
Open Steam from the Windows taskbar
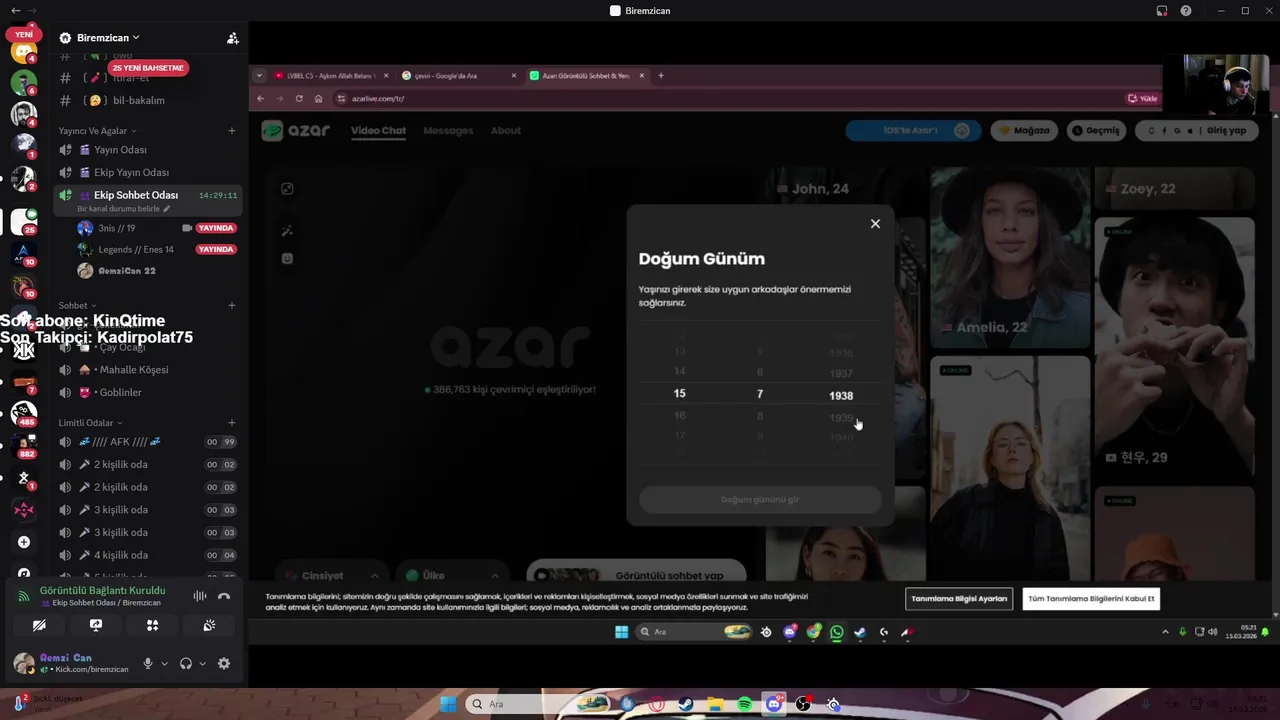pyautogui.click(x=686, y=705)
